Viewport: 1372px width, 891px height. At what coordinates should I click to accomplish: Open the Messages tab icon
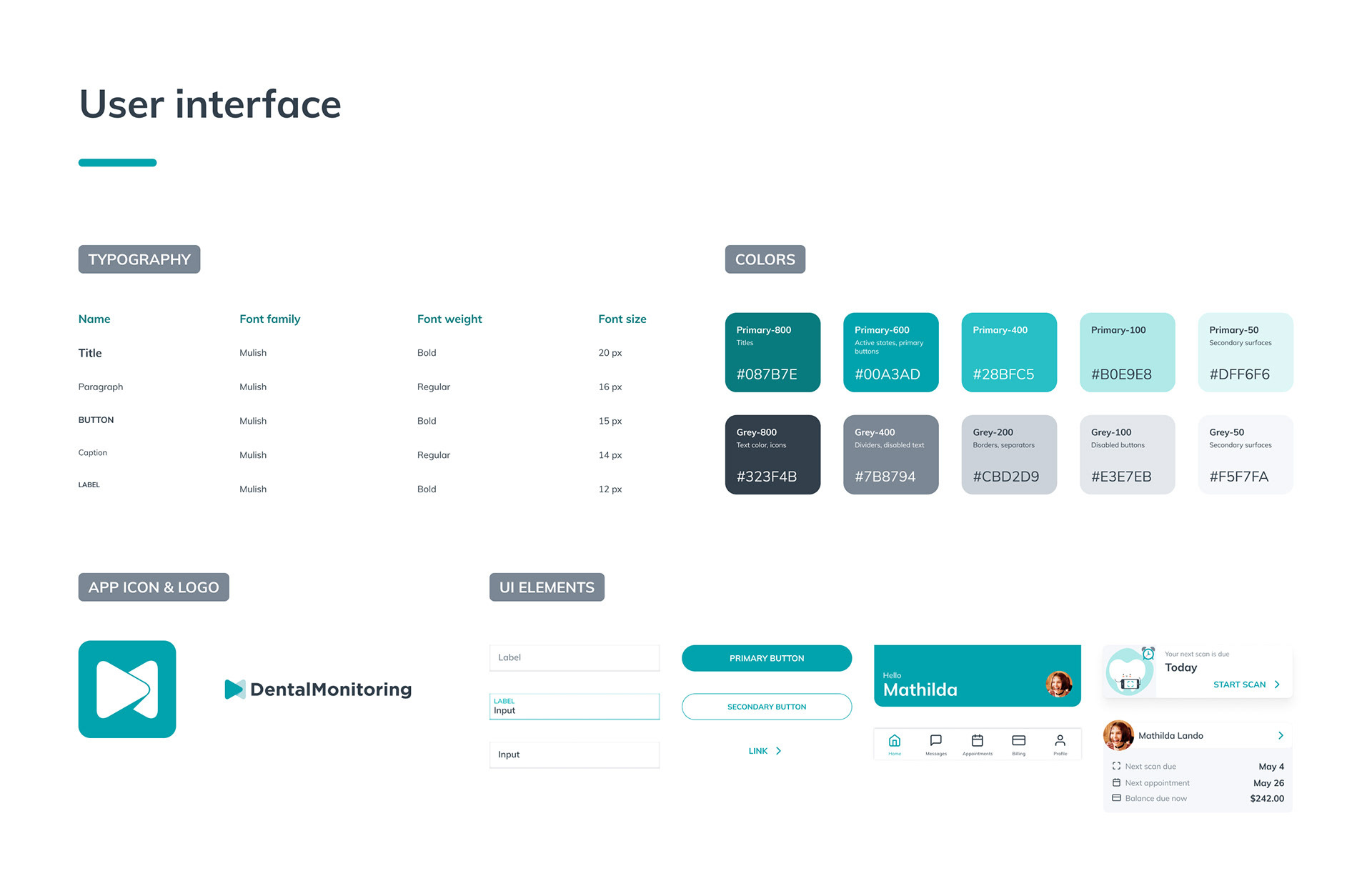click(x=936, y=744)
